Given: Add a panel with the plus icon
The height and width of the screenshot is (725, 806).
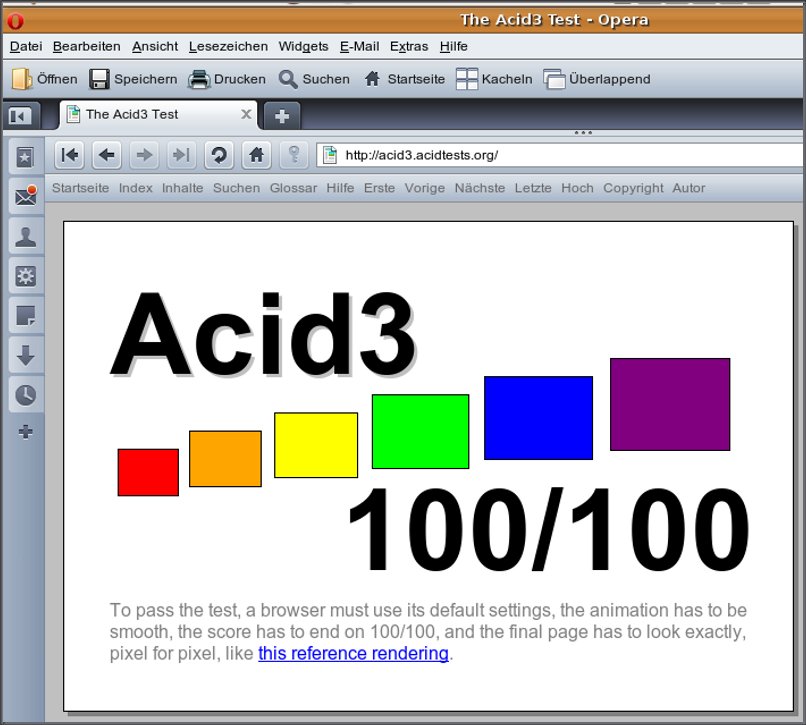Looking at the screenshot, I should [x=25, y=432].
